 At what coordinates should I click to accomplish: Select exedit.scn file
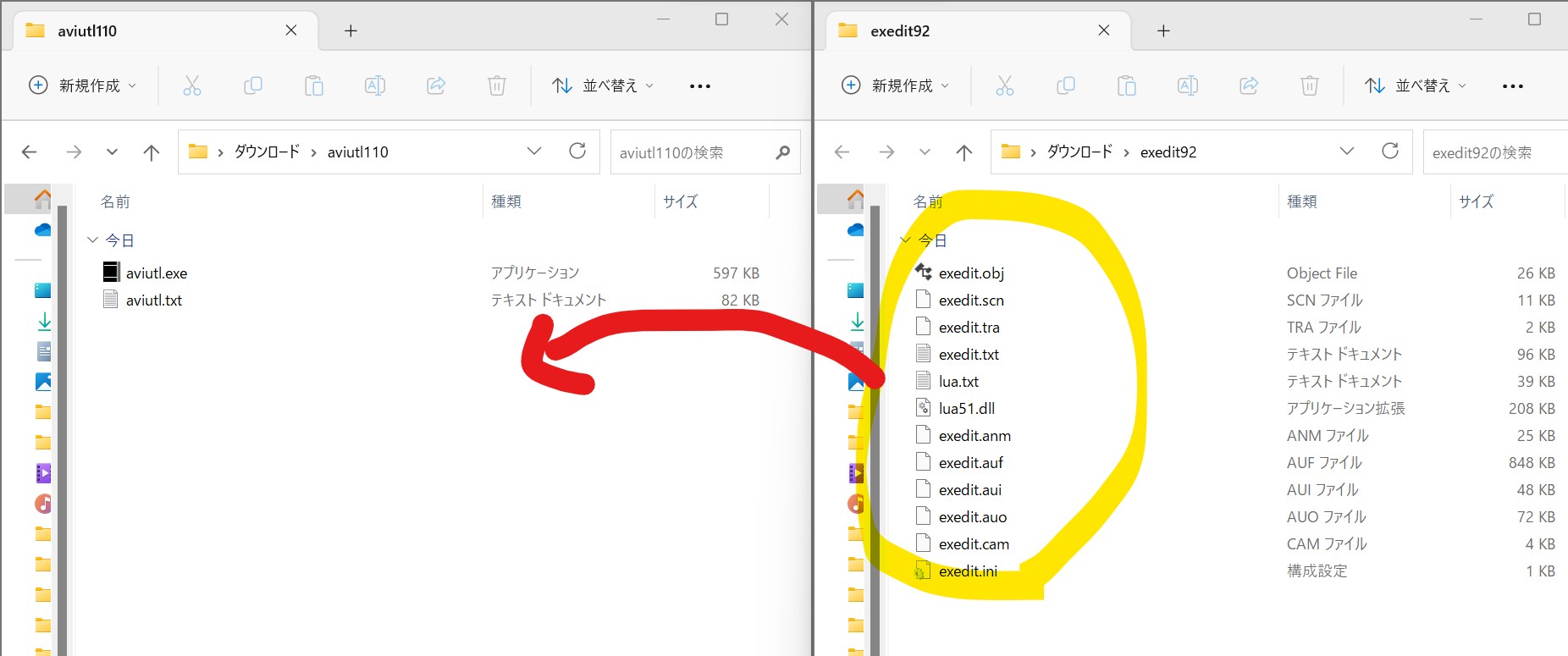tap(971, 300)
